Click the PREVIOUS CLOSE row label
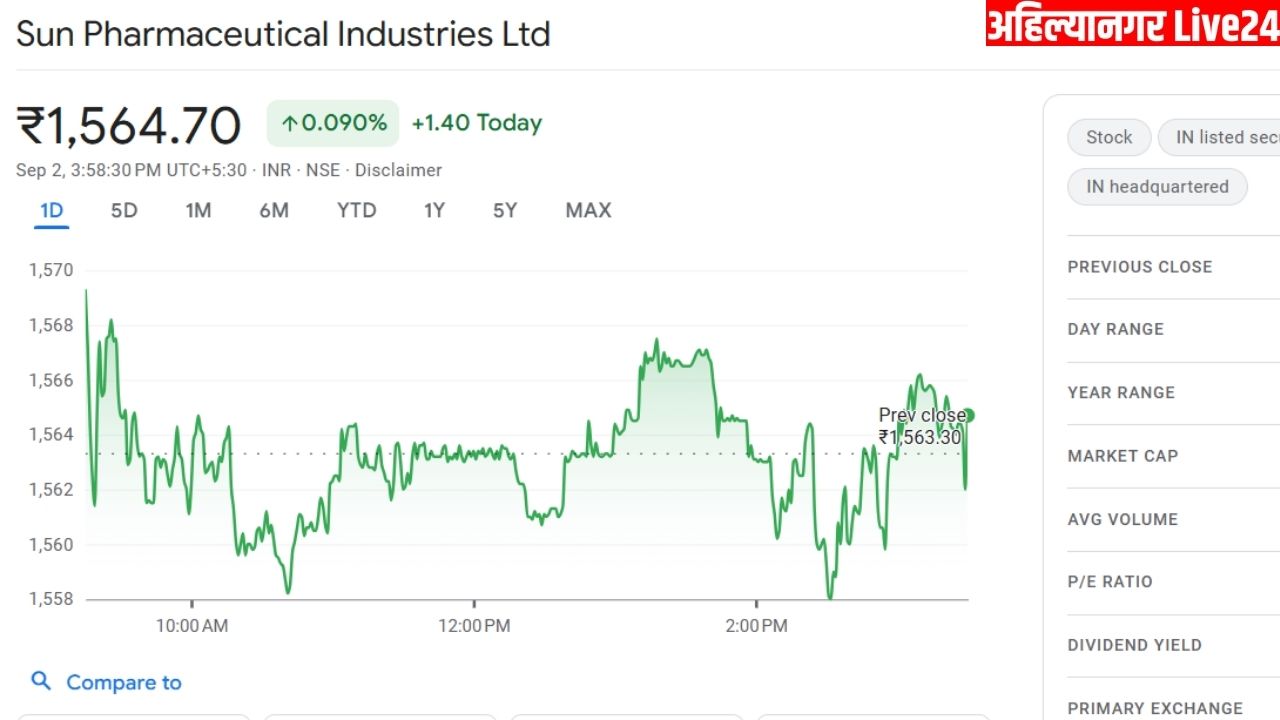Viewport: 1280px width, 720px height. pyautogui.click(x=1140, y=267)
